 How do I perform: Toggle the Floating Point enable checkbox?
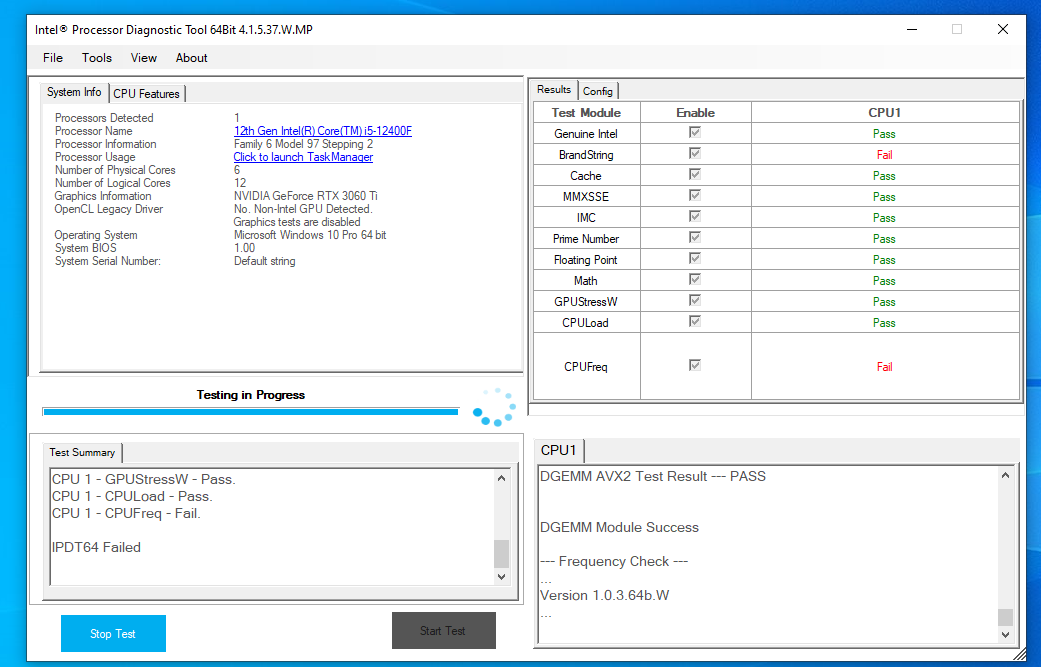click(x=695, y=258)
